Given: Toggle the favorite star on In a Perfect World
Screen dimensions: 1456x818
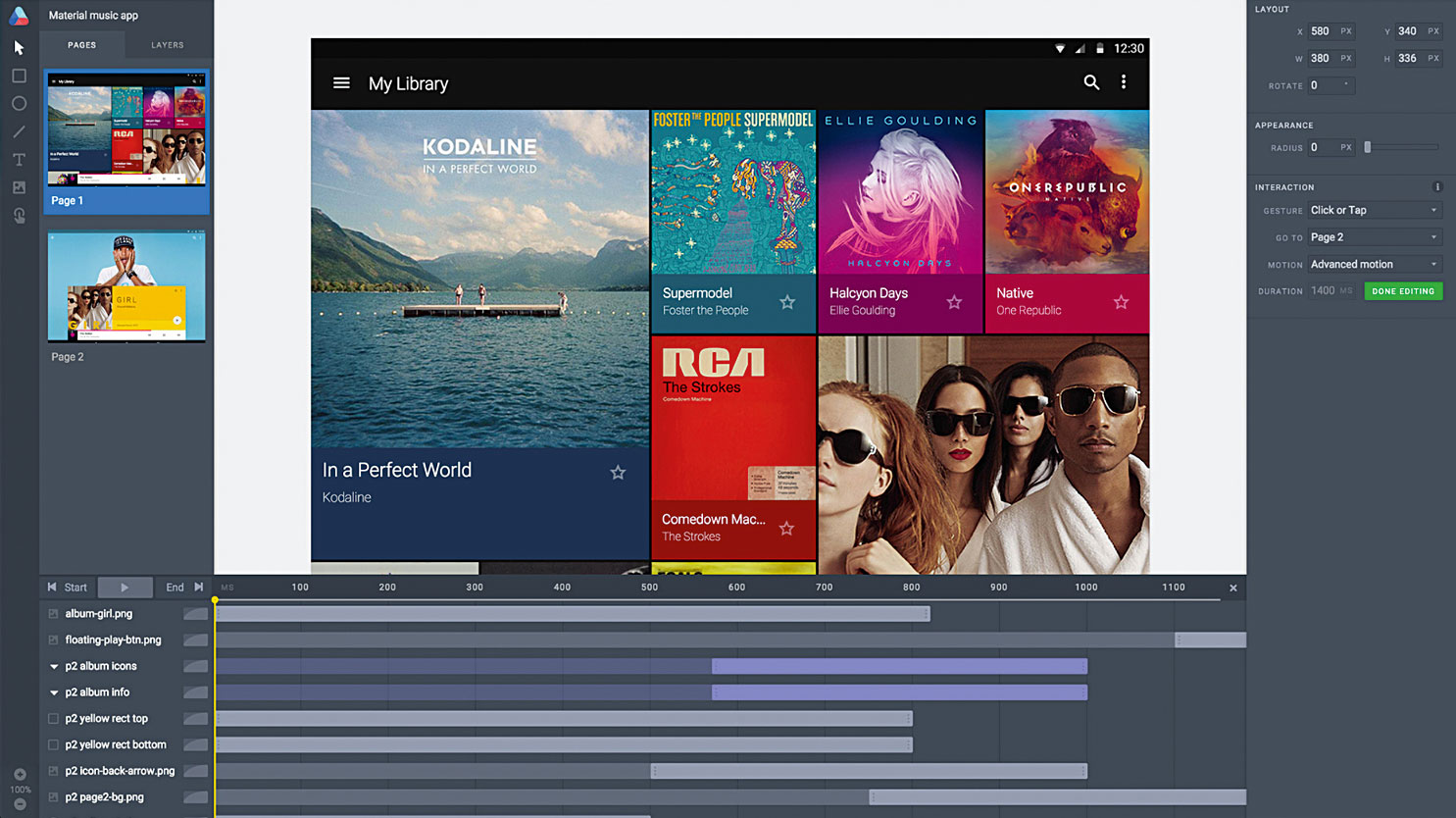Looking at the screenshot, I should click(x=618, y=472).
